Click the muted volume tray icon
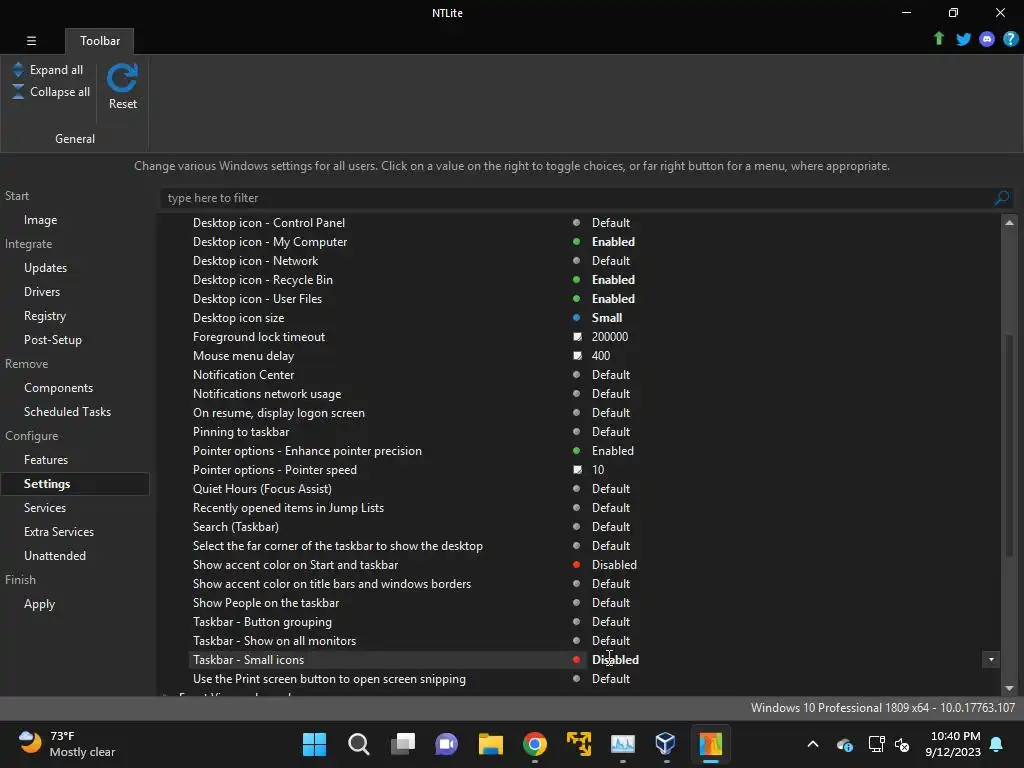The height and width of the screenshot is (768, 1024). click(903, 744)
